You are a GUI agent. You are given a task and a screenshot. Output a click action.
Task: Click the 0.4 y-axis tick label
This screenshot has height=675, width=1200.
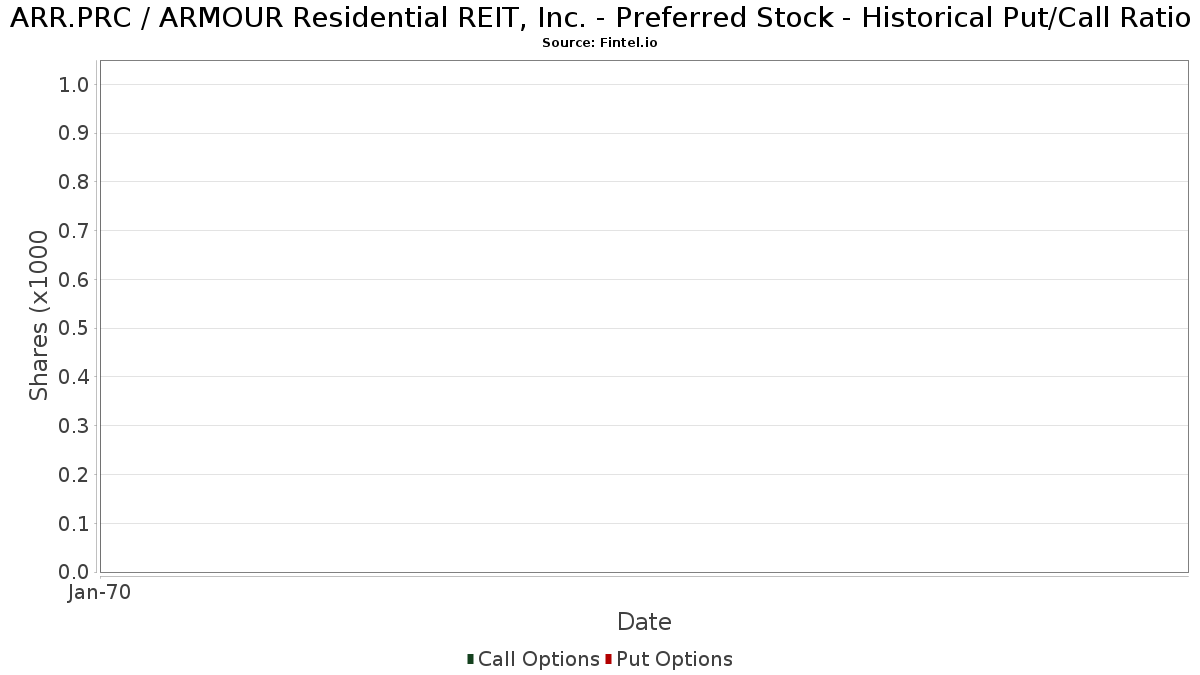pos(74,377)
